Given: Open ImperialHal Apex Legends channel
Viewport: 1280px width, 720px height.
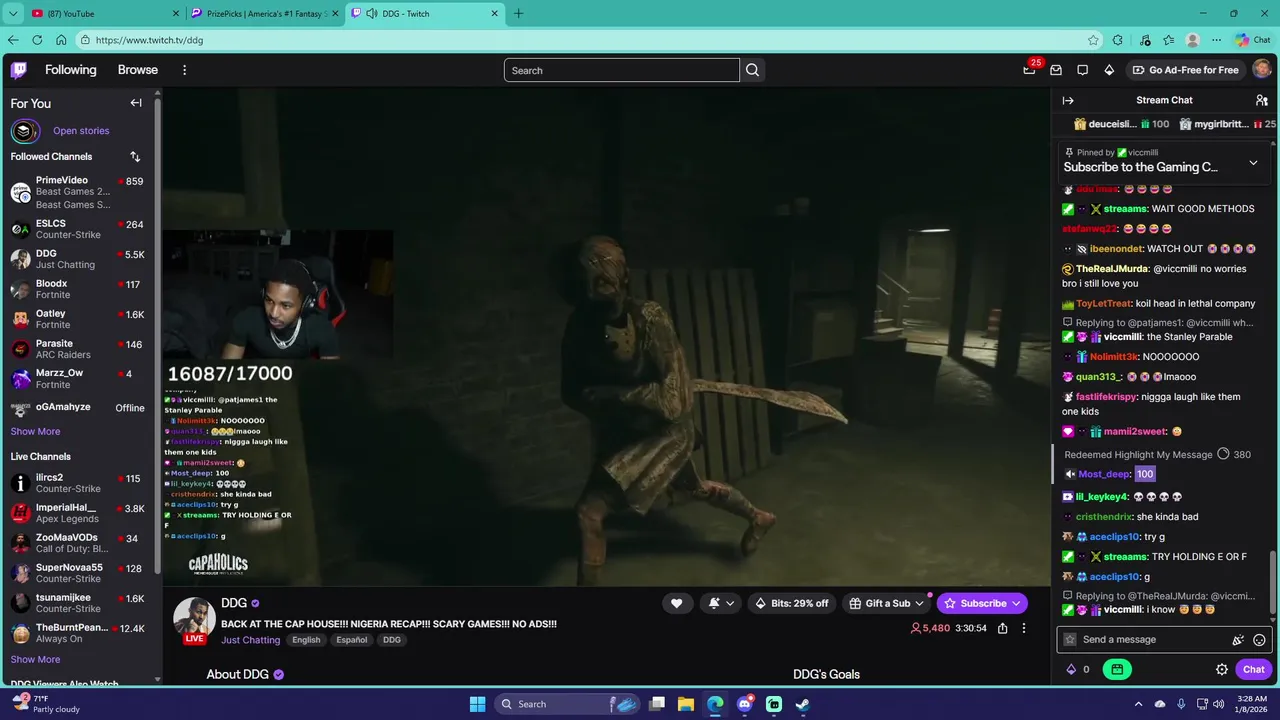Looking at the screenshot, I should tap(79, 513).
